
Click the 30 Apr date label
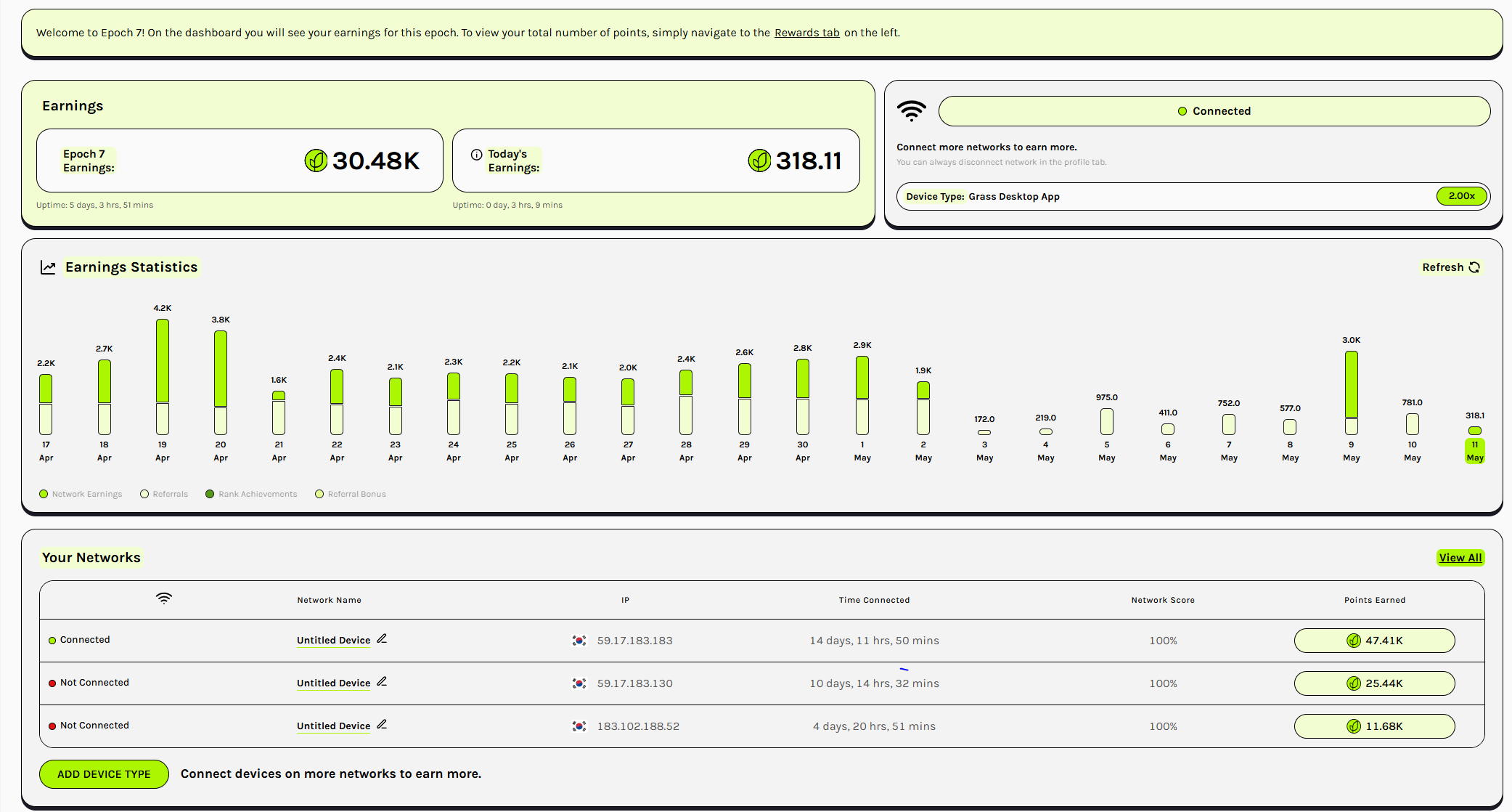[x=803, y=451]
